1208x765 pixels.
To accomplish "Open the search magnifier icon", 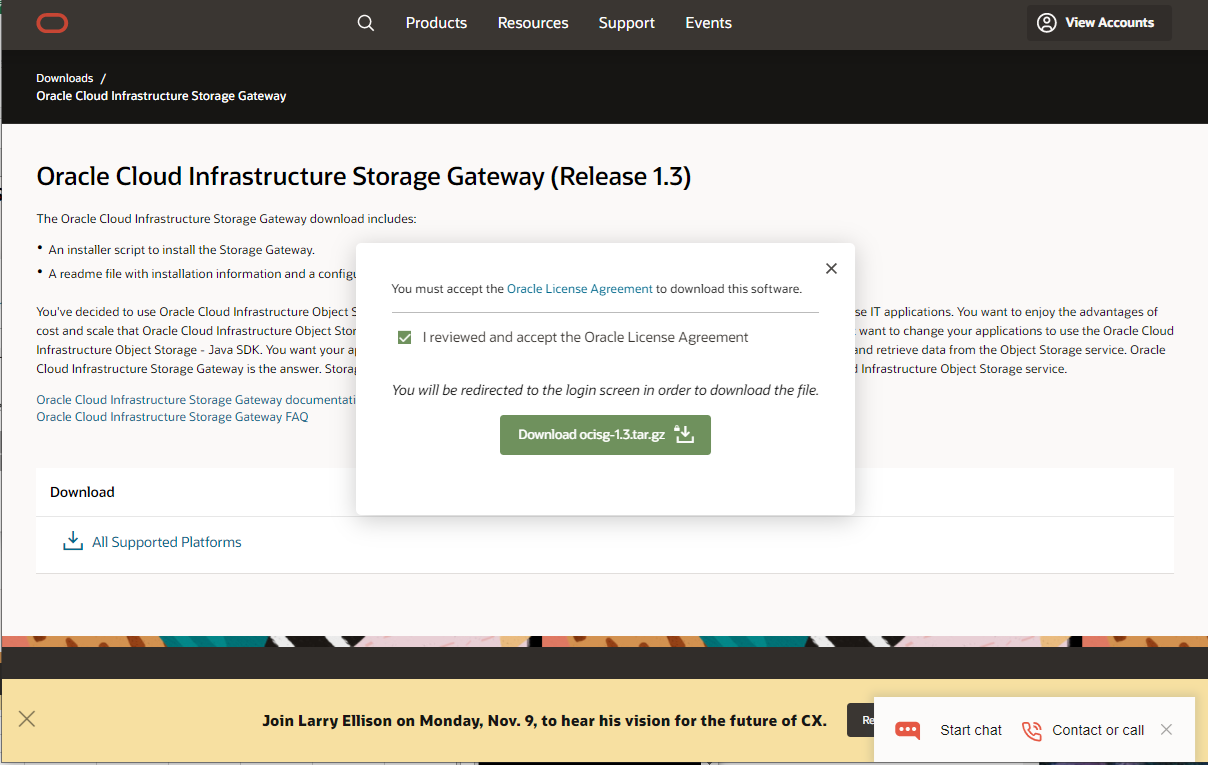I will (x=366, y=23).
